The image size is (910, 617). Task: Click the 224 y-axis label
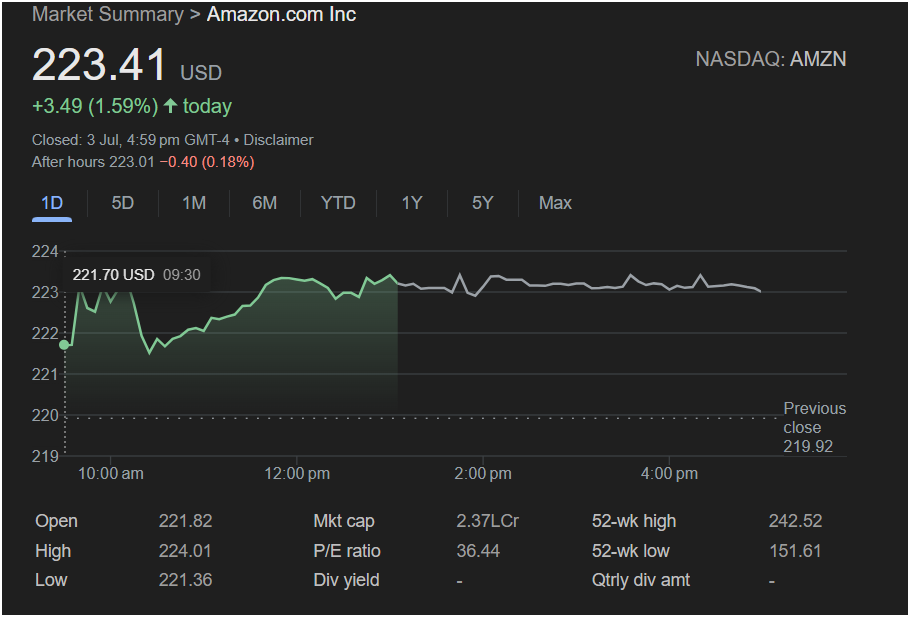pos(45,251)
